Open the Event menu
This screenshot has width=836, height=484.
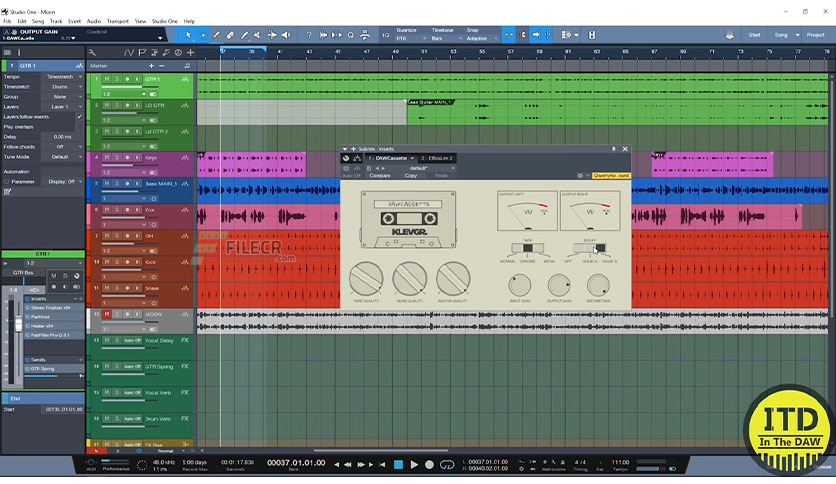[x=74, y=21]
